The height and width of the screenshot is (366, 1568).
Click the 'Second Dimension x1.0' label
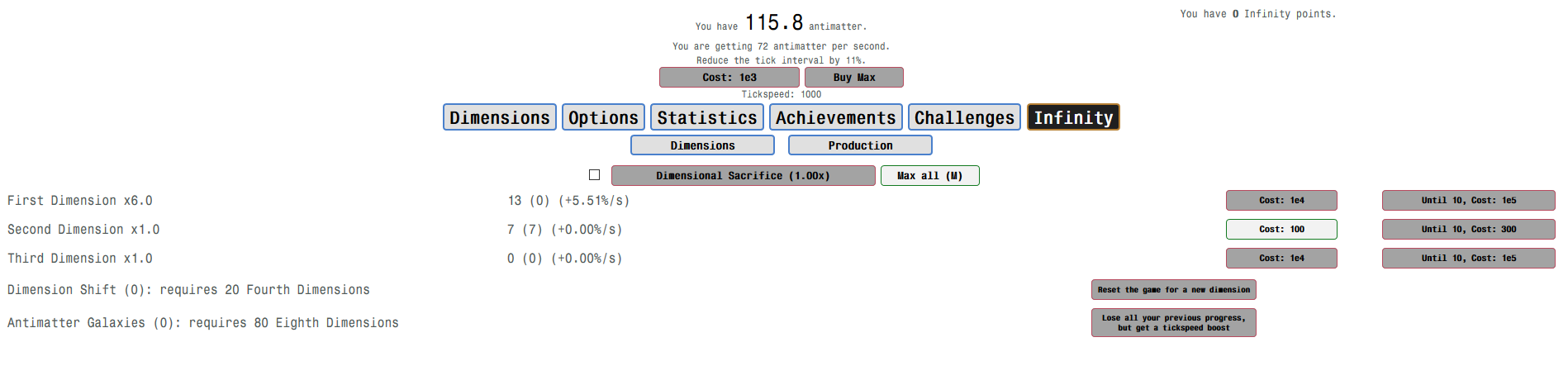(83, 230)
